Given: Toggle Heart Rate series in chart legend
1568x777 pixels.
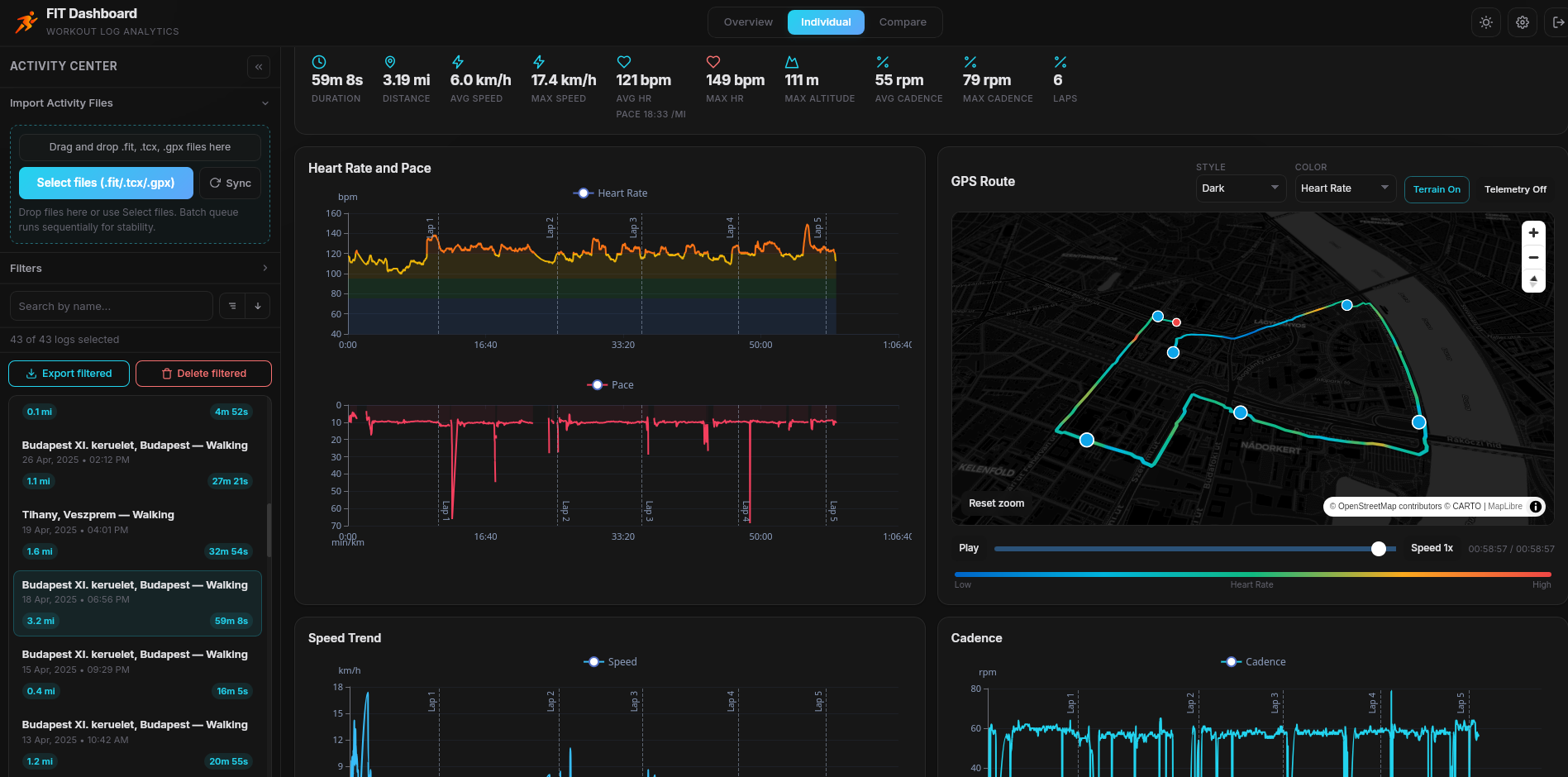Looking at the screenshot, I should (611, 193).
